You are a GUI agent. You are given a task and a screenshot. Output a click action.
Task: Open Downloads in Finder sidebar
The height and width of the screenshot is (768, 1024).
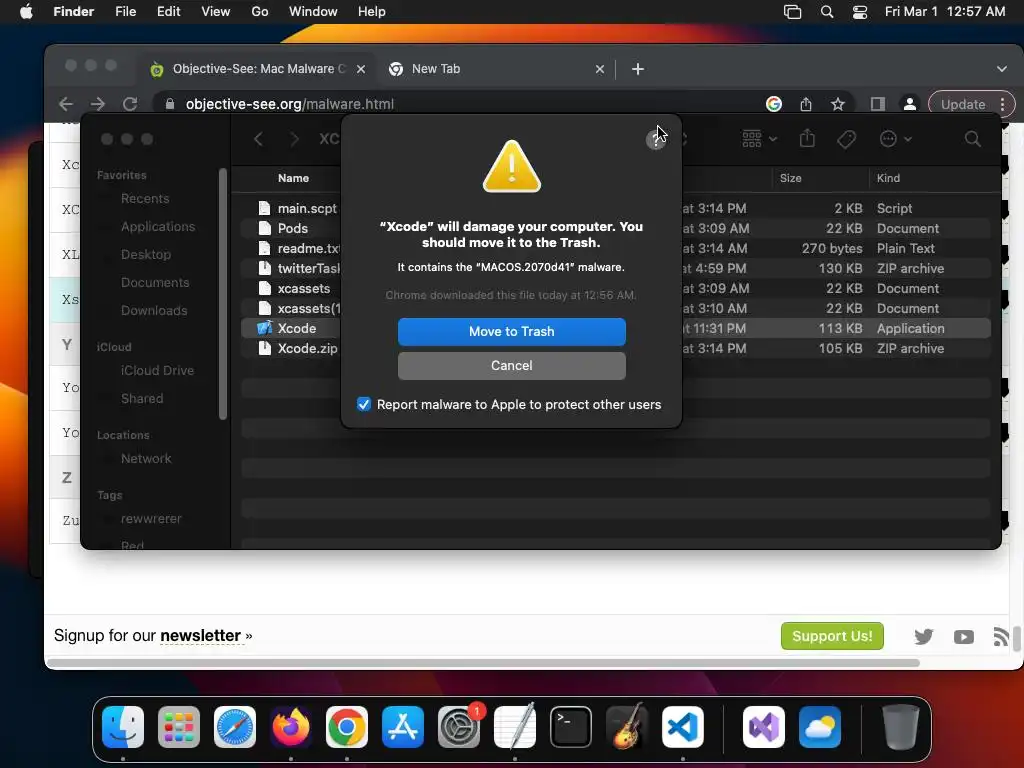click(x=154, y=311)
